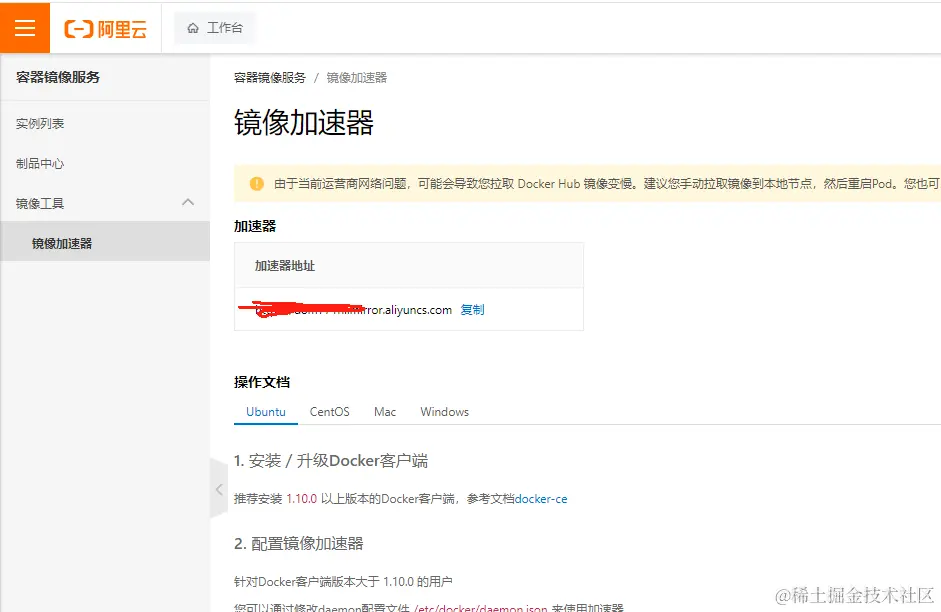Open the docker-ce documentation link
The height and width of the screenshot is (612, 941).
coord(541,499)
